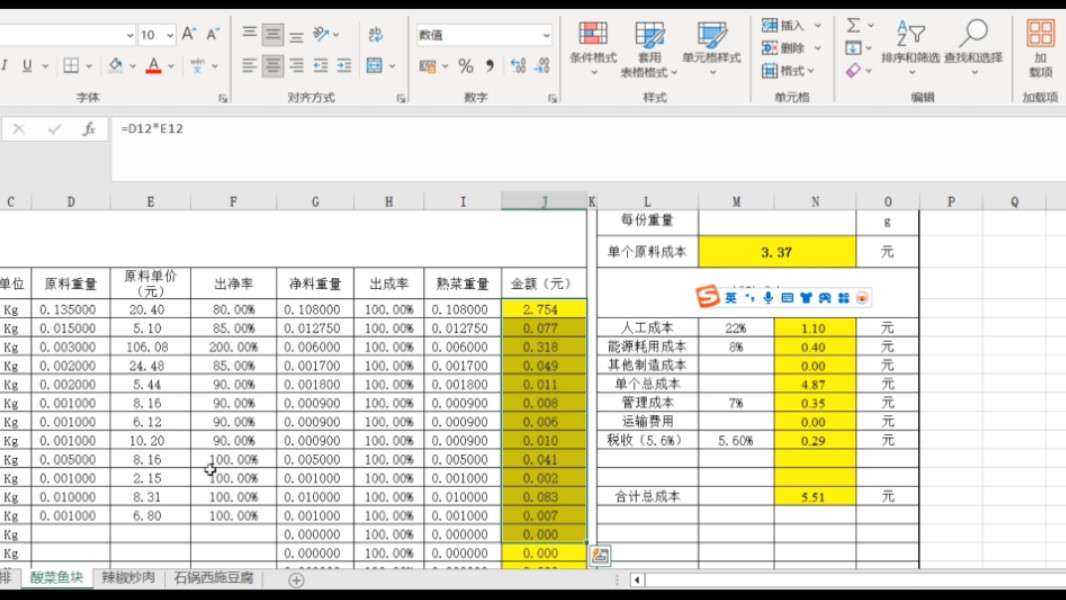Viewport: 1066px width, 600px height.
Task: Decrease decimal places
Action: 543,66
